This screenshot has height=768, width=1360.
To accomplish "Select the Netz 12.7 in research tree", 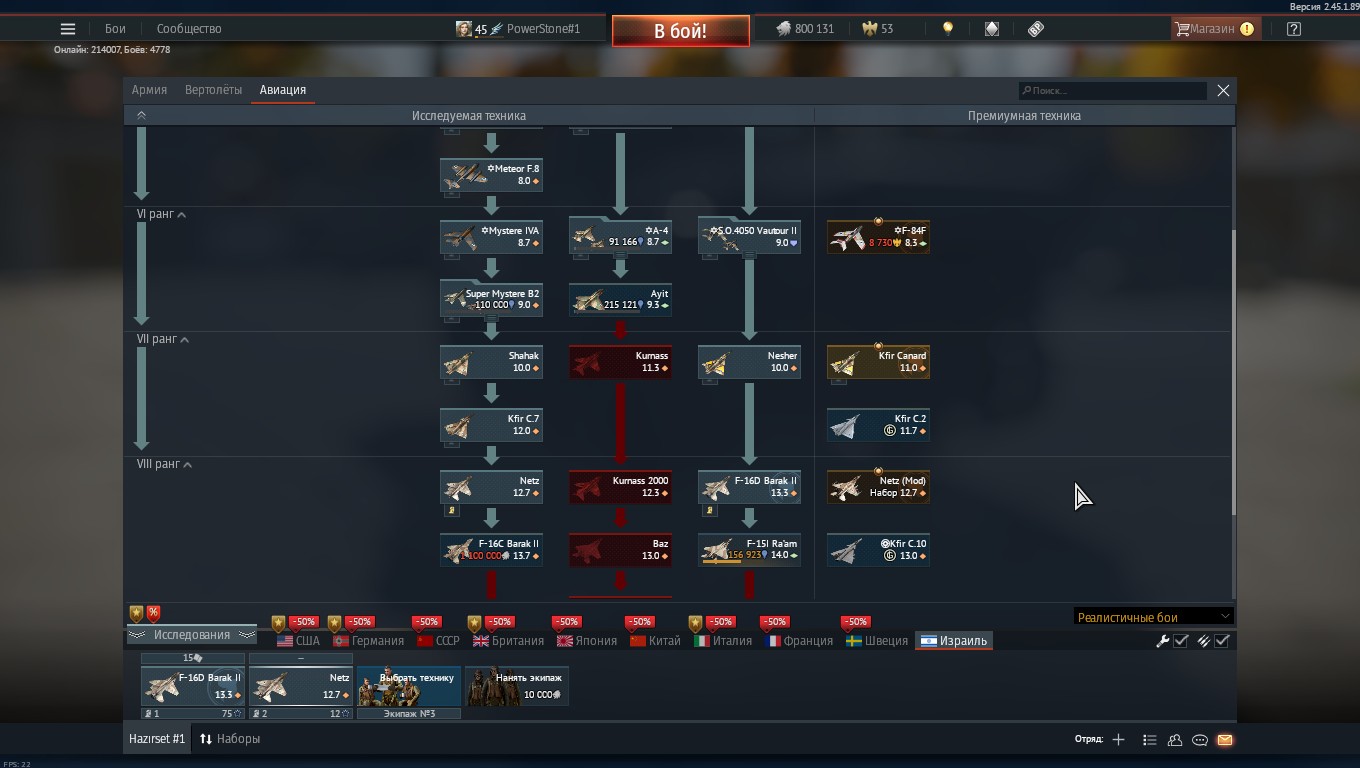I will coord(491,487).
